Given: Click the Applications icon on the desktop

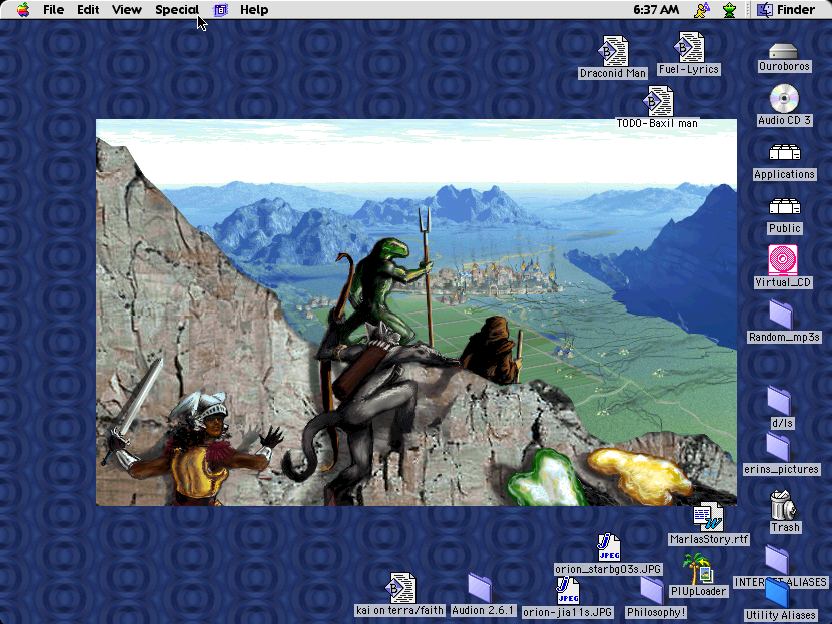Looking at the screenshot, I should [784, 153].
